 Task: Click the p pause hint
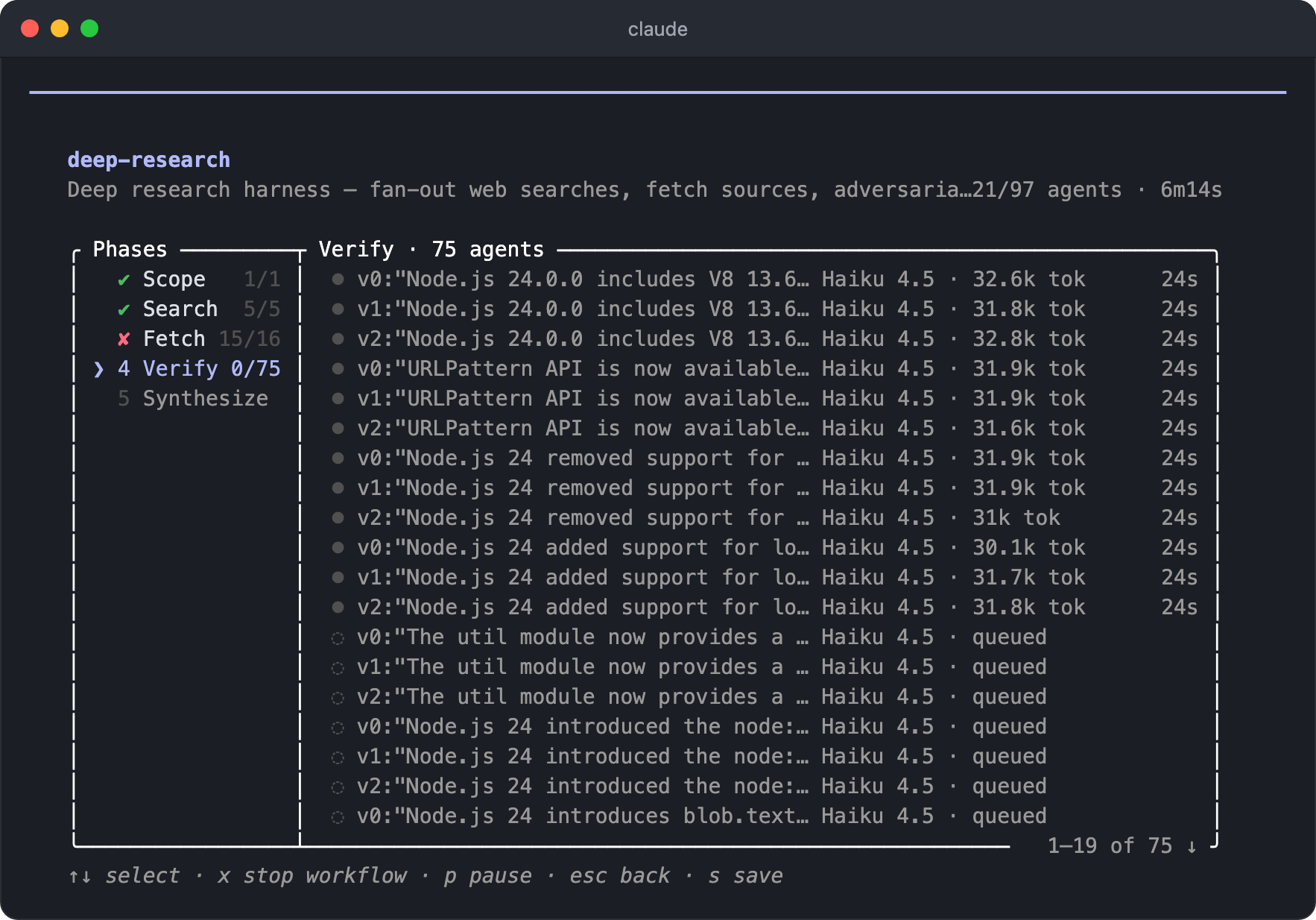coord(488,875)
